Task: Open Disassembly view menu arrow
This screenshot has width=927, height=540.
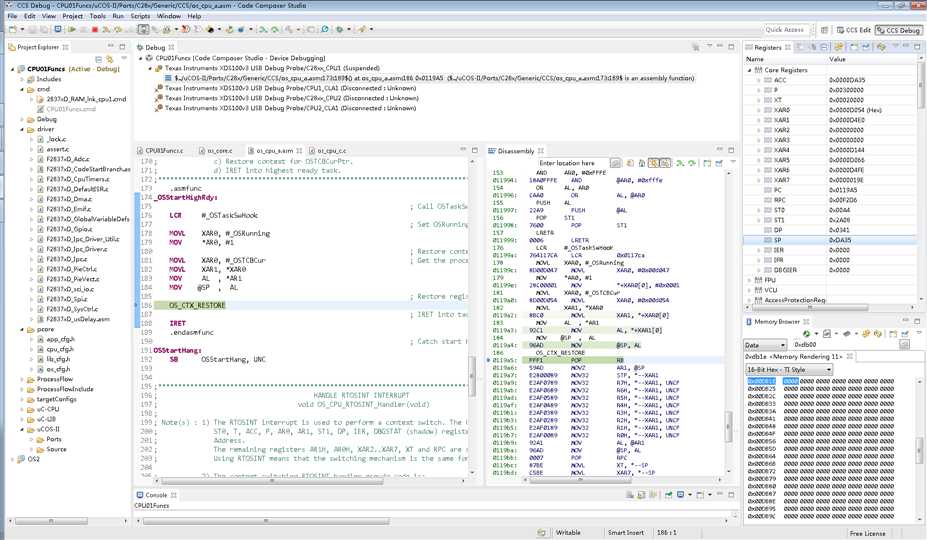Action: coord(733,161)
